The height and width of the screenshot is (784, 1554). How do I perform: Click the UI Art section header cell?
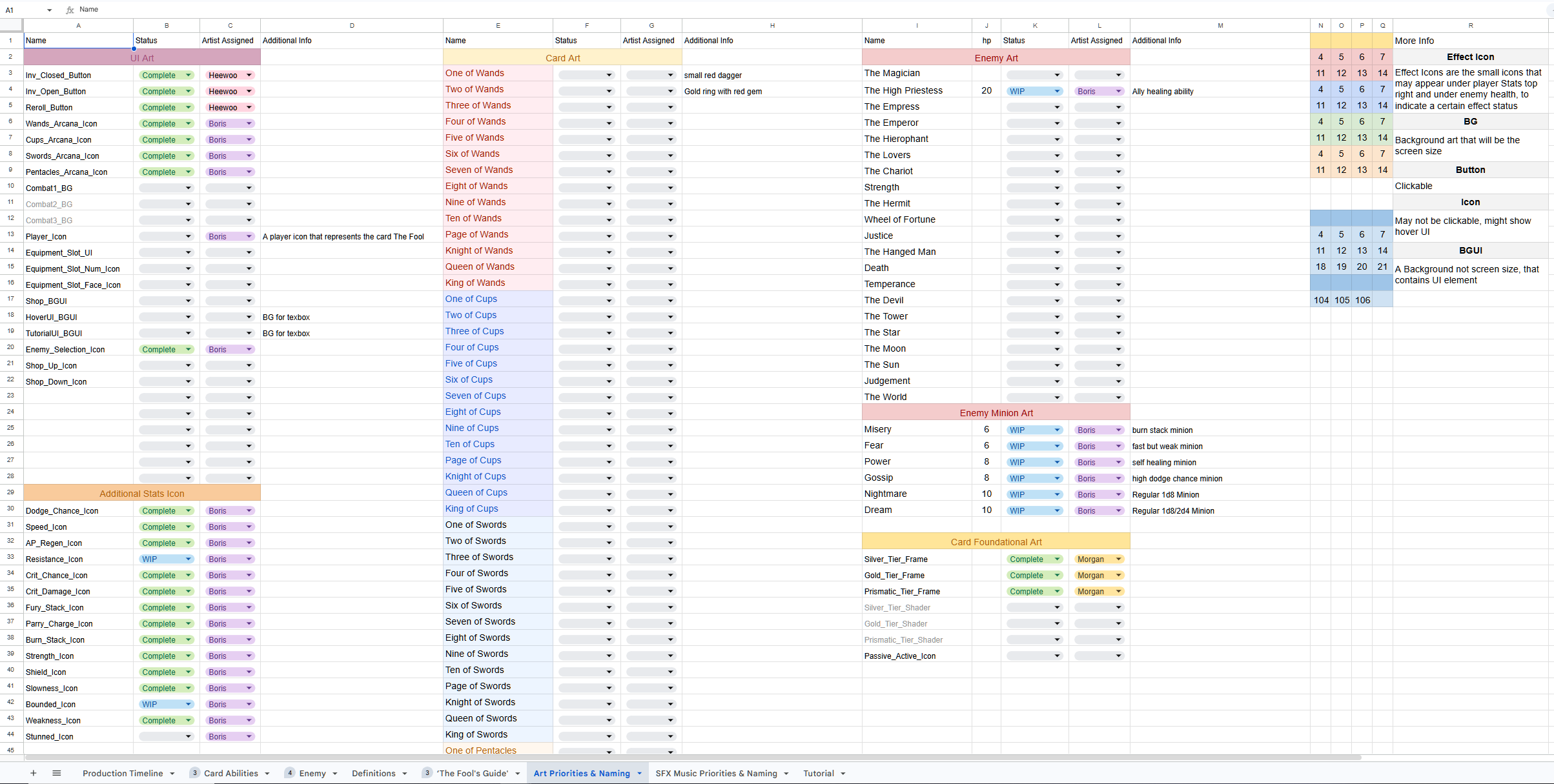142,57
